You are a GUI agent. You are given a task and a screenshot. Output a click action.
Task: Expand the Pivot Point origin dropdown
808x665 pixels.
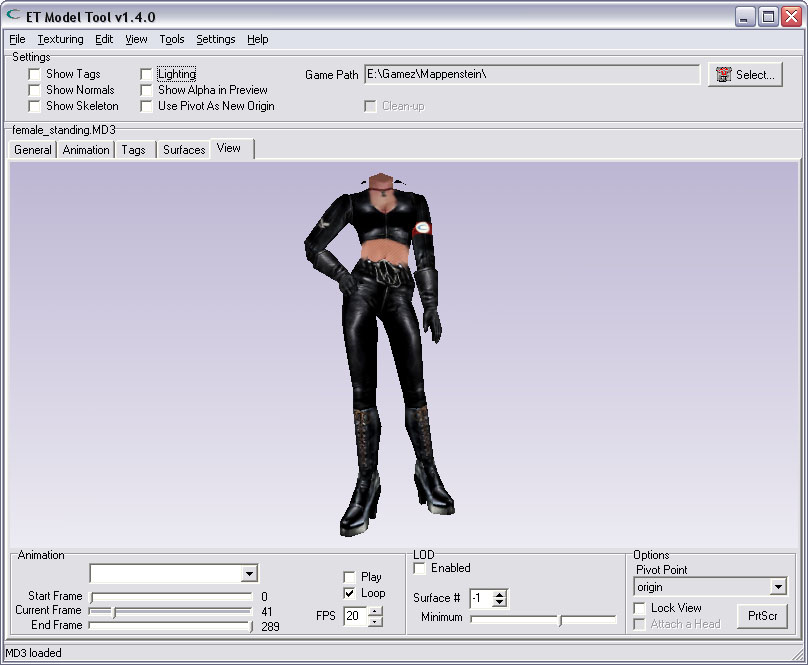click(778, 587)
